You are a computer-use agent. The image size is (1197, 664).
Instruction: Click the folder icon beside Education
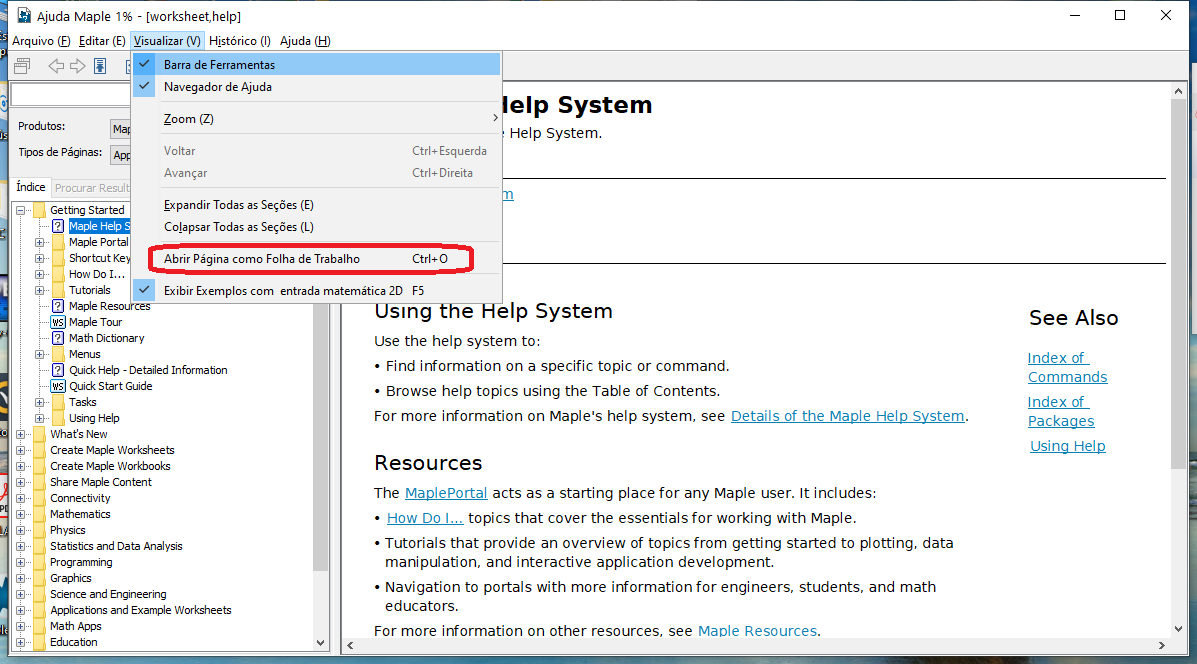[x=40, y=643]
